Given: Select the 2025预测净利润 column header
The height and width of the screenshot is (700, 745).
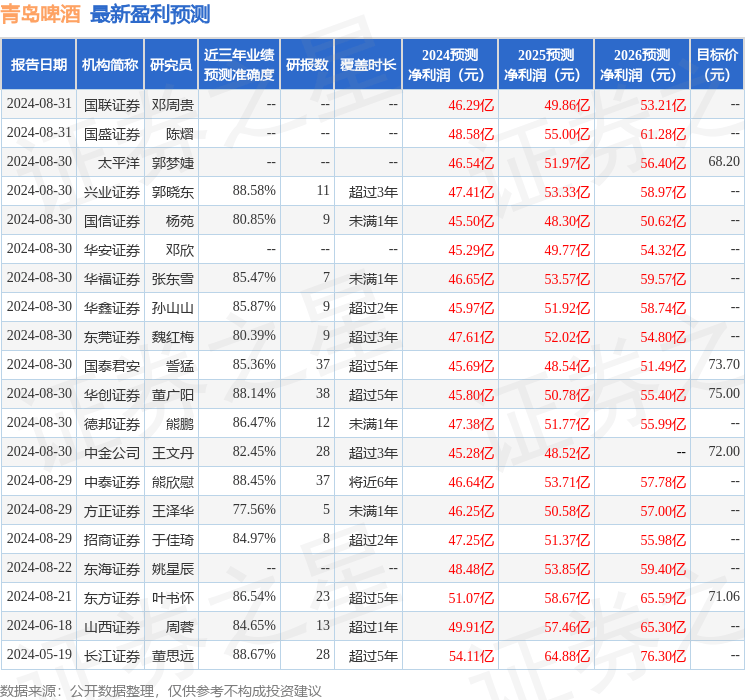Looking at the screenshot, I should (546, 65).
